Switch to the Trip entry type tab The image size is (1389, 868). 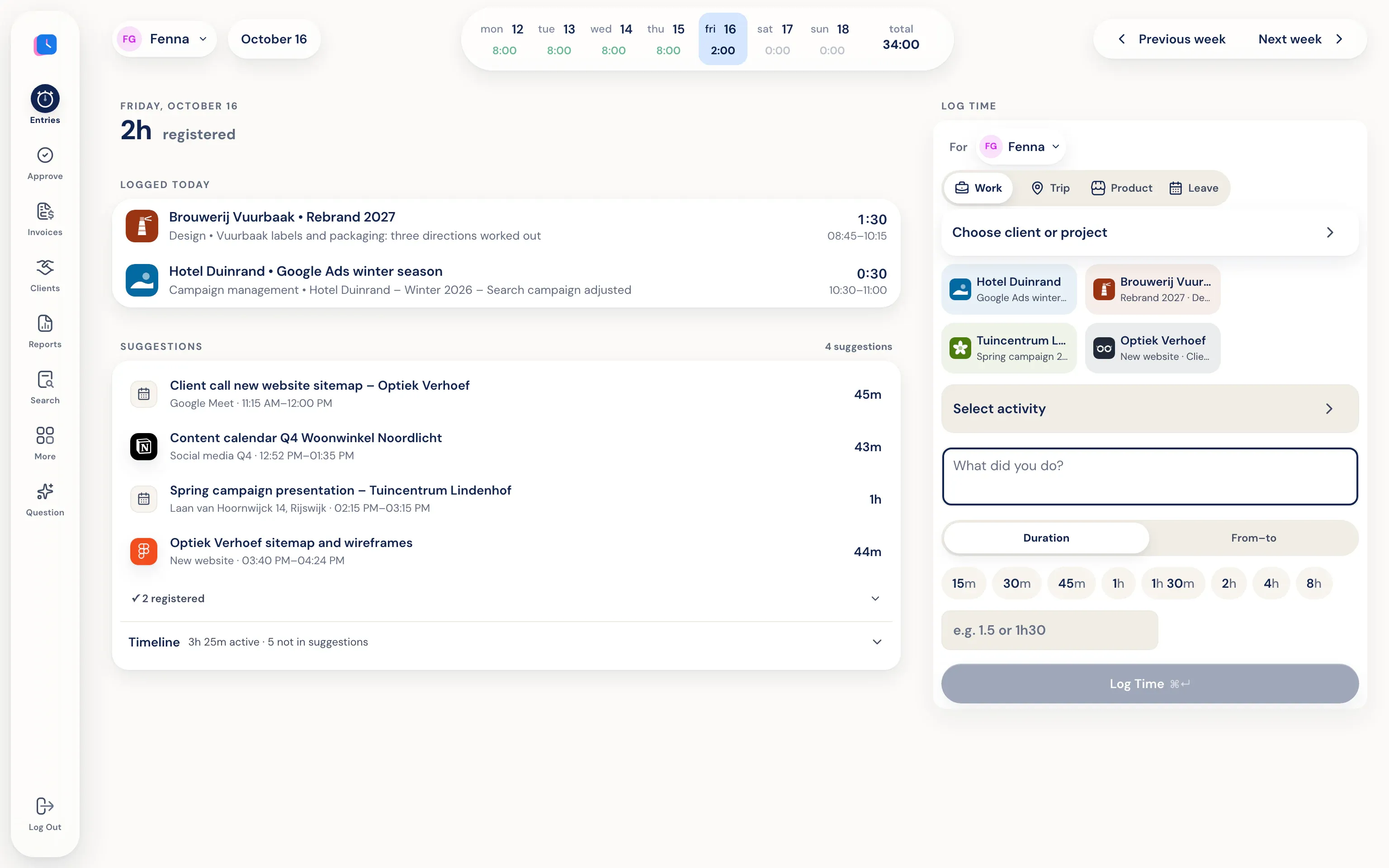[x=1050, y=189]
